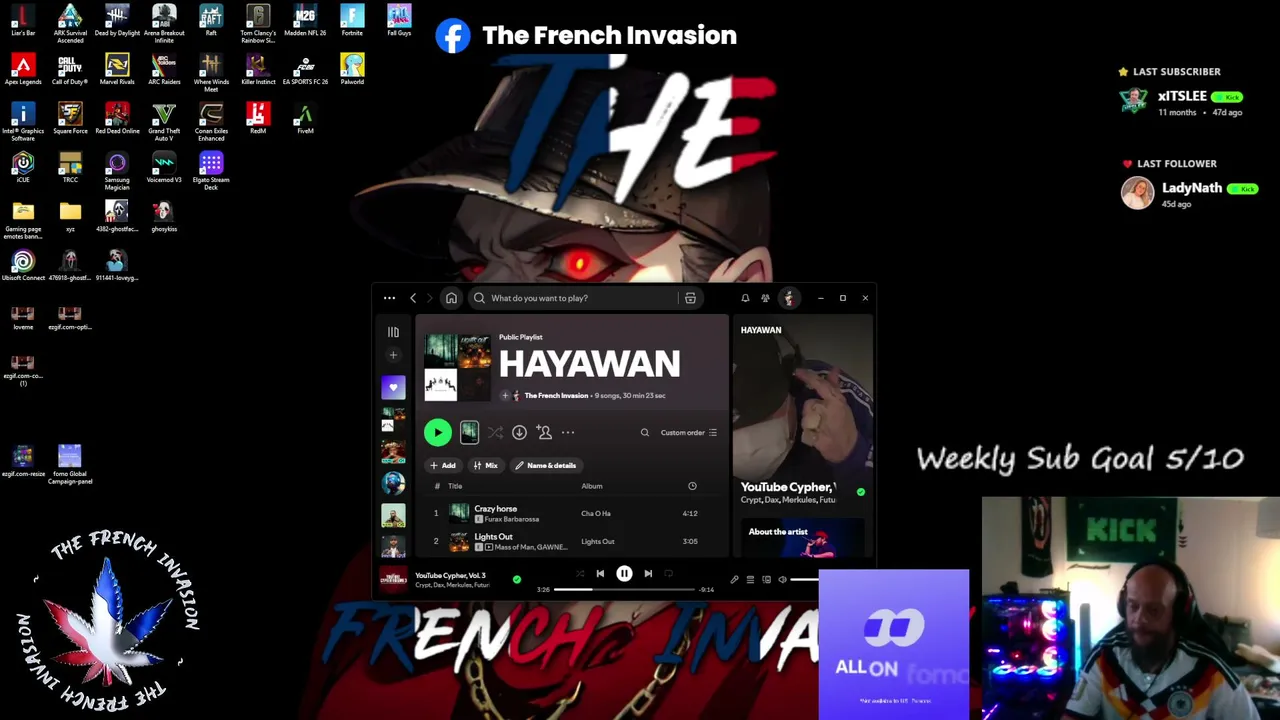Open the Voicemod V3 desktop shortcut
This screenshot has height=720, width=1280.
coord(164,168)
